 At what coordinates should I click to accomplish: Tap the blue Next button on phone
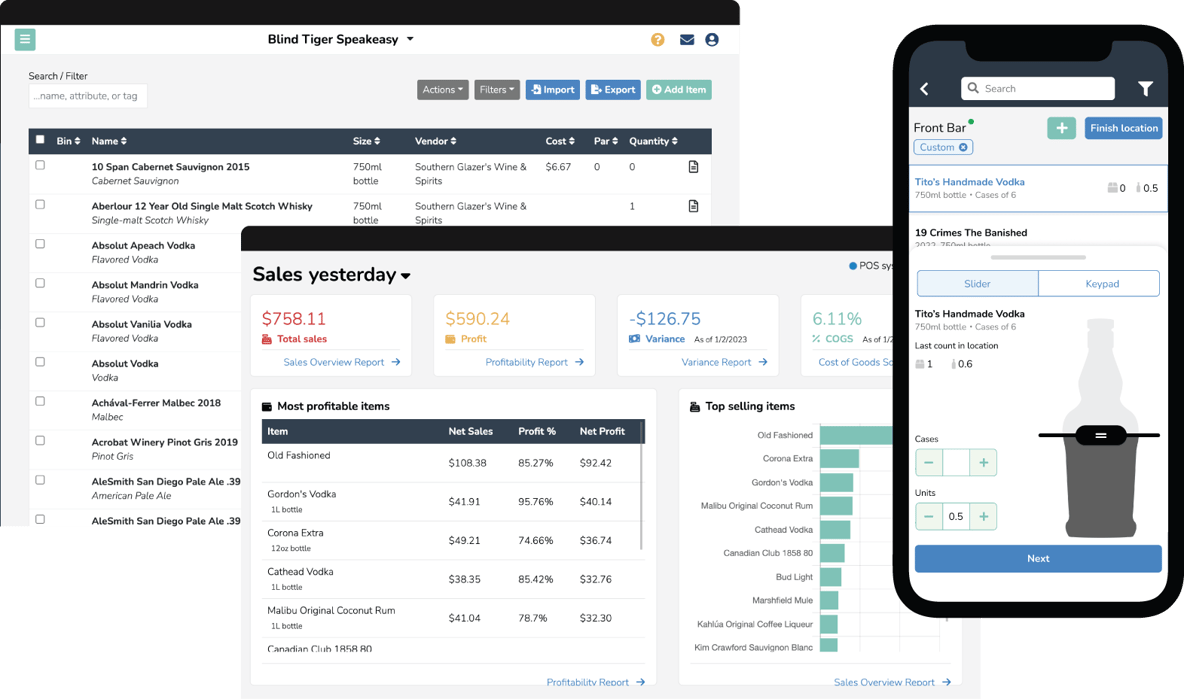pos(1038,559)
